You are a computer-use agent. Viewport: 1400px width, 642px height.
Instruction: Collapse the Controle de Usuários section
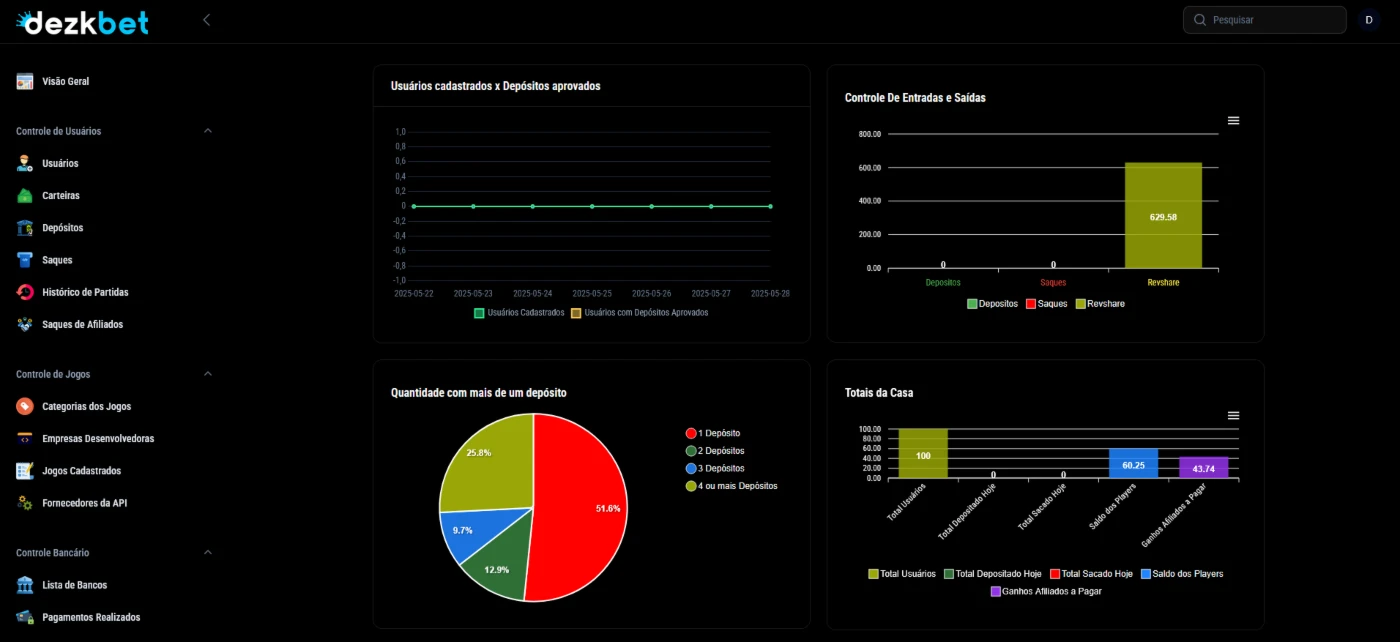[208, 131]
